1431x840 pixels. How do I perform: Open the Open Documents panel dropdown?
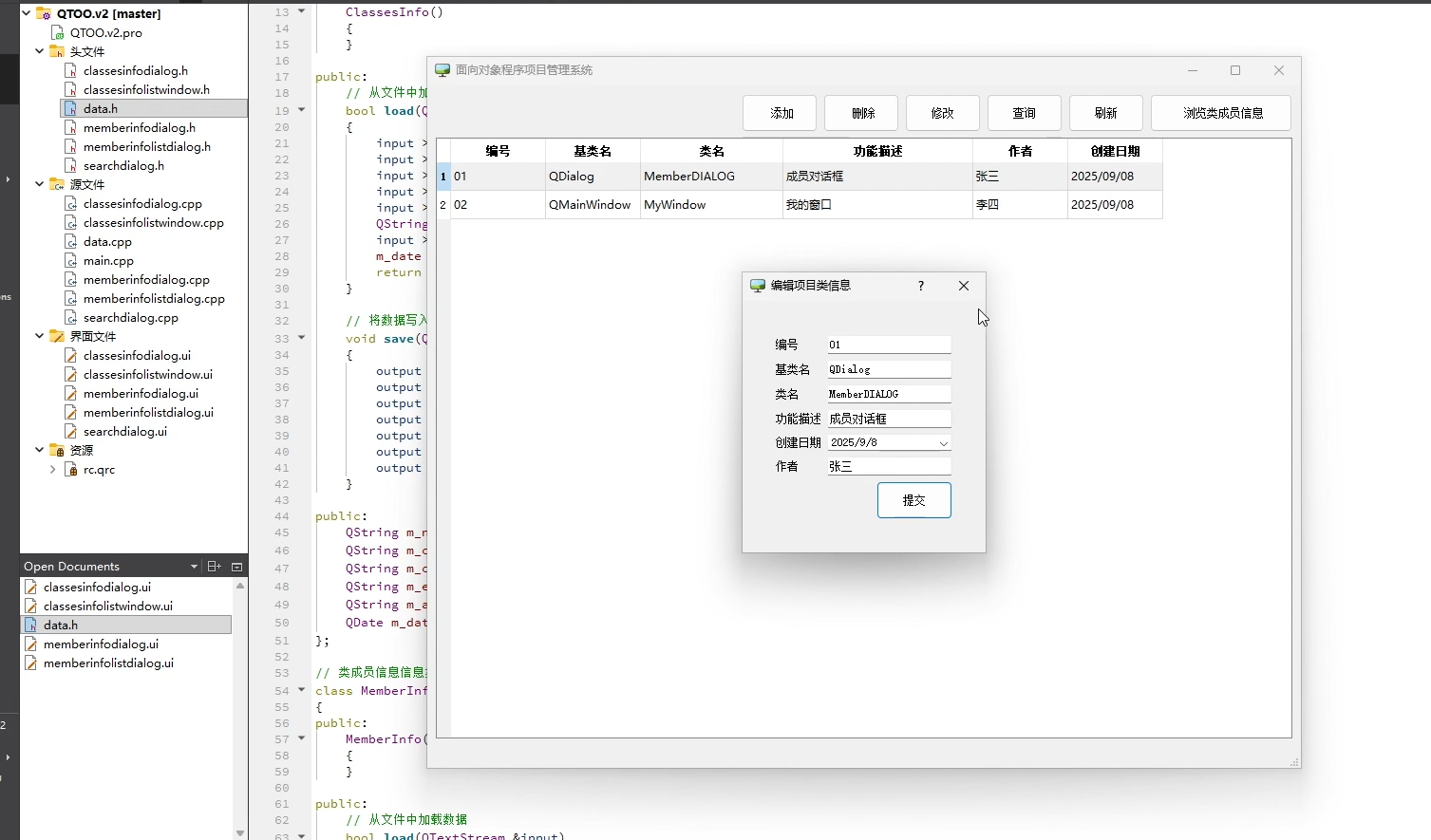pyautogui.click(x=194, y=567)
